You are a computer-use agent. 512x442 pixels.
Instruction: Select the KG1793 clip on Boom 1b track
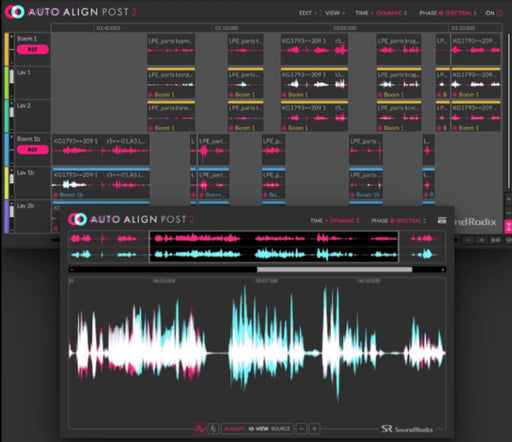[x=101, y=149]
